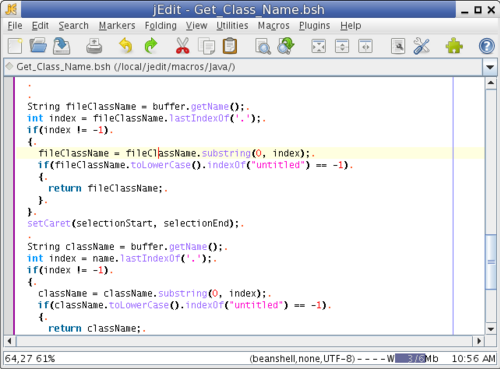Click the fileClassName.toLowerCase() if statement
Image resolution: width=500 pixels, height=369 pixels.
tap(195, 165)
